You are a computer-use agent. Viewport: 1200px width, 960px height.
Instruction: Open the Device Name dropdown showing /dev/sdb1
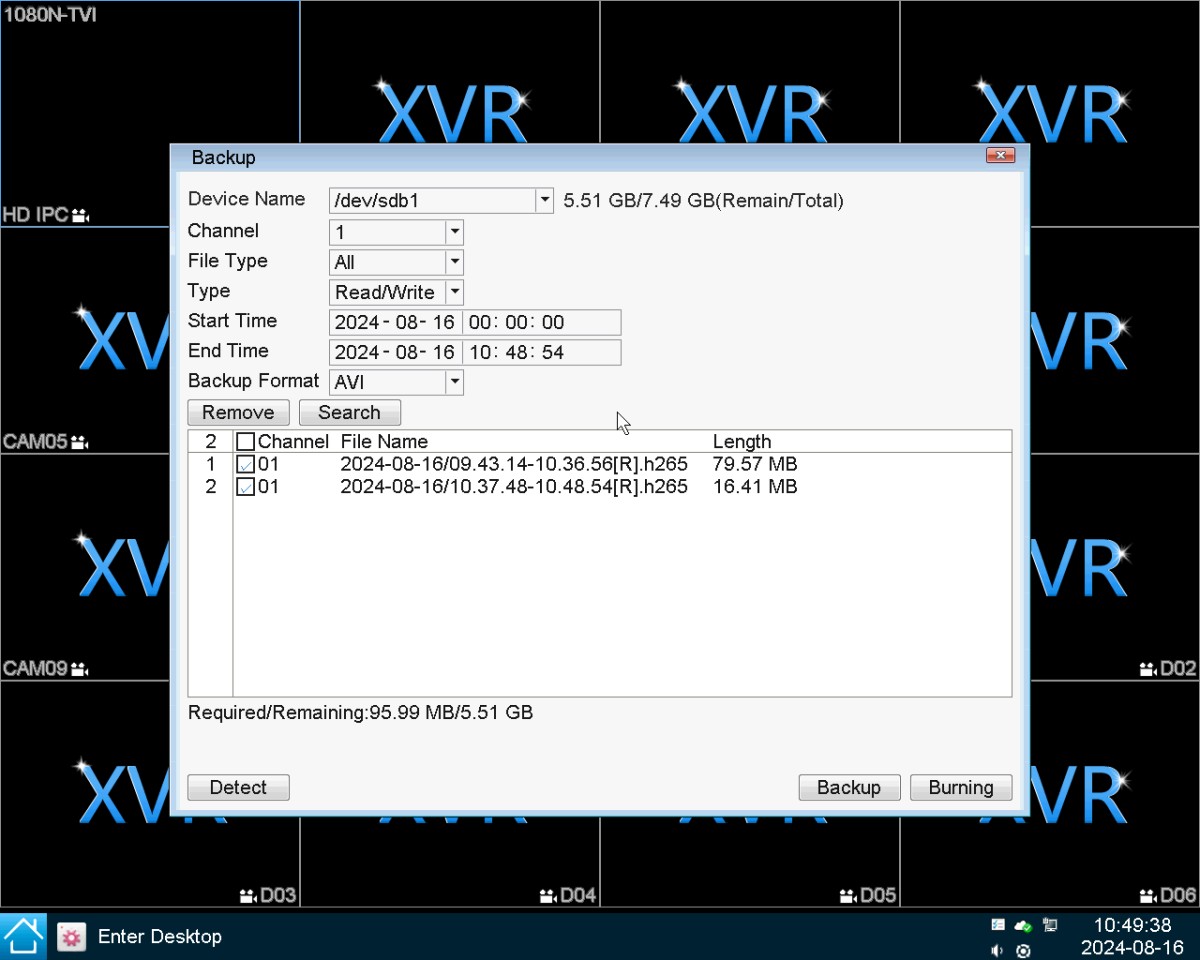point(544,201)
